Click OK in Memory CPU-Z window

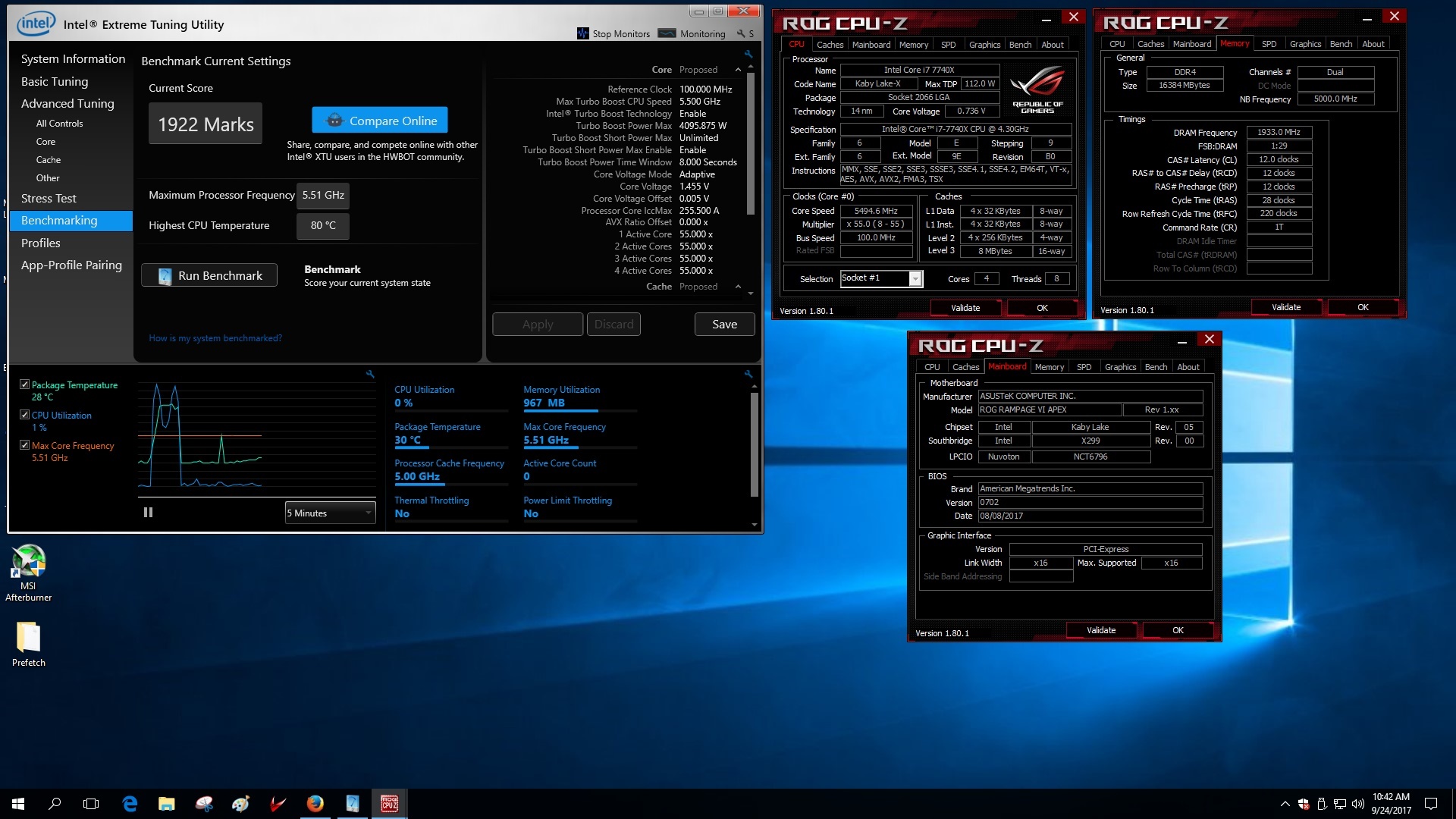click(1363, 307)
